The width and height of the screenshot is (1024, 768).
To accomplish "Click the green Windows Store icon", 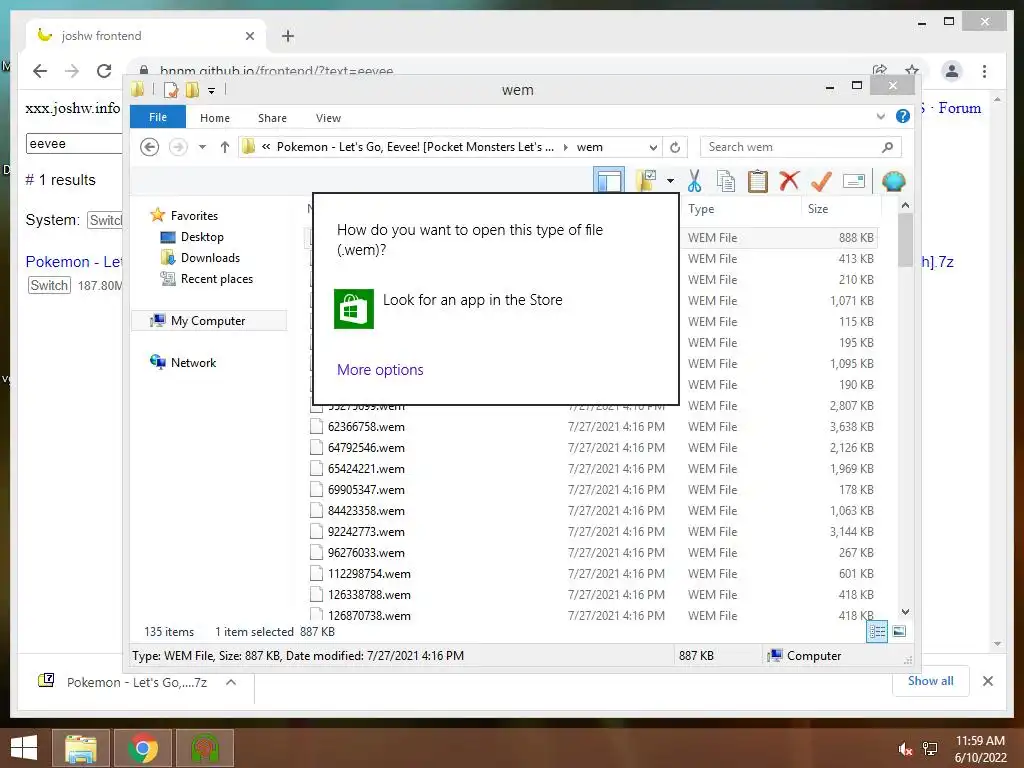I will (x=353, y=308).
